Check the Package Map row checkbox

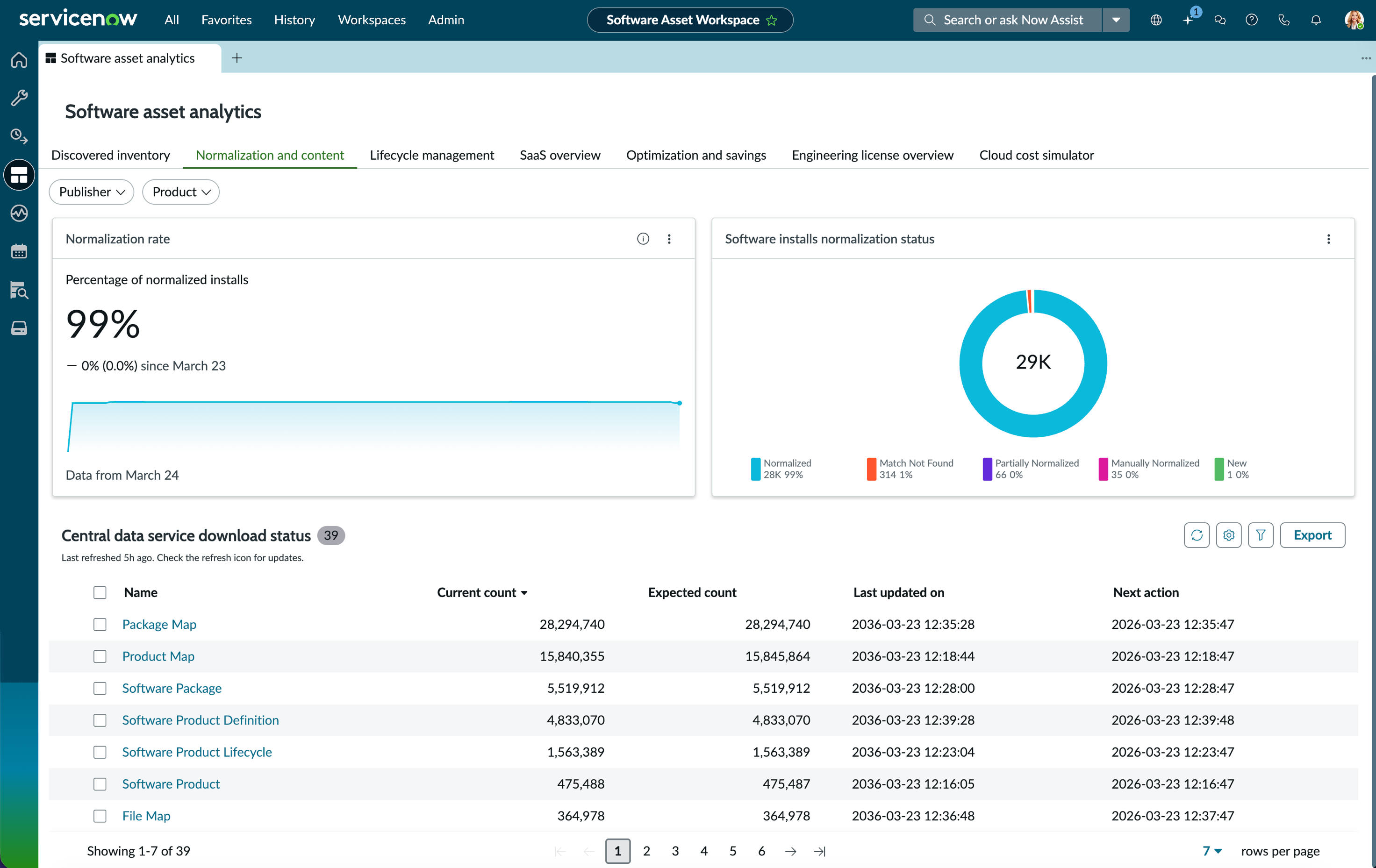click(100, 624)
